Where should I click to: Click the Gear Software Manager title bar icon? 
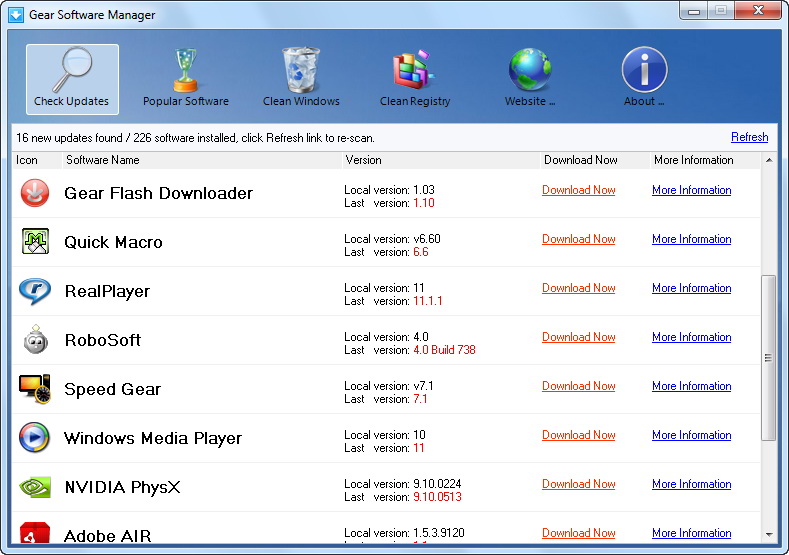pyautogui.click(x=16, y=15)
